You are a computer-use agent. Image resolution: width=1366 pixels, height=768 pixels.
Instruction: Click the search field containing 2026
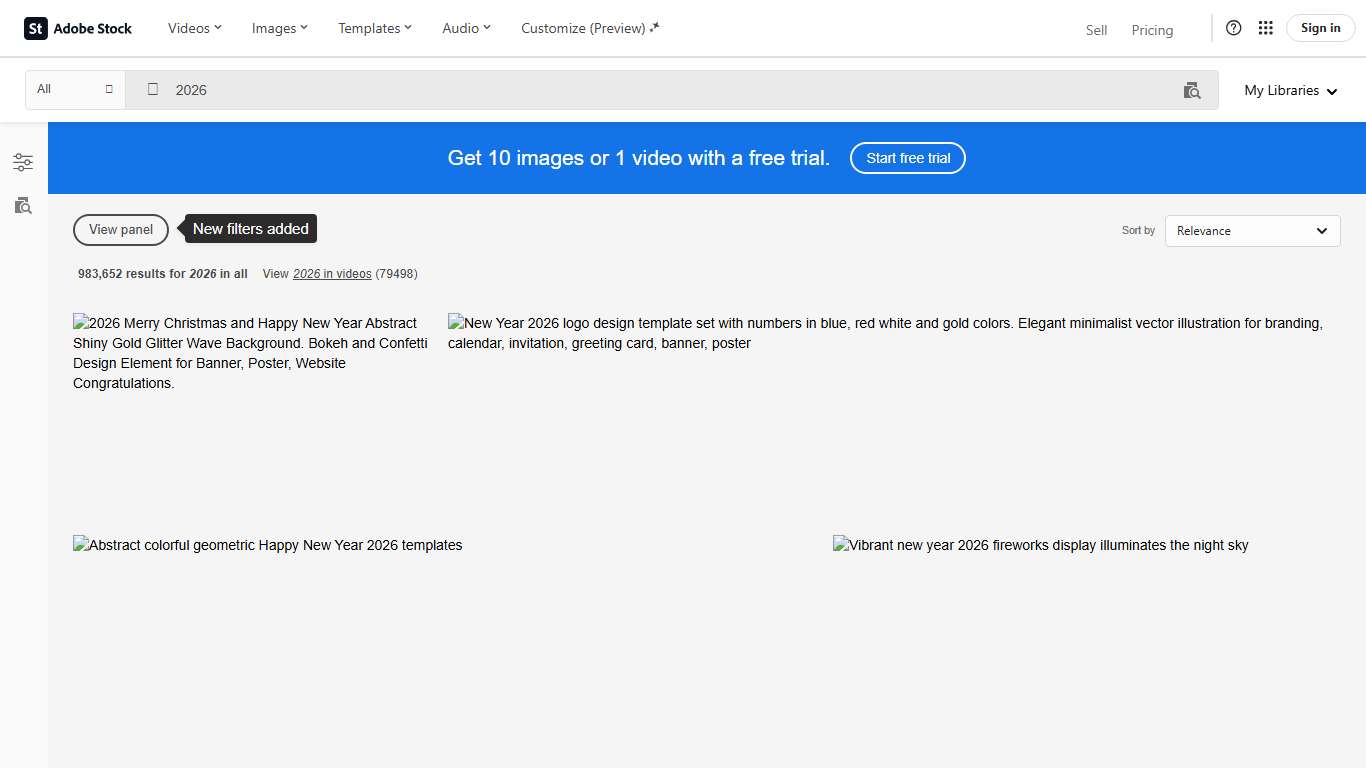coord(660,90)
